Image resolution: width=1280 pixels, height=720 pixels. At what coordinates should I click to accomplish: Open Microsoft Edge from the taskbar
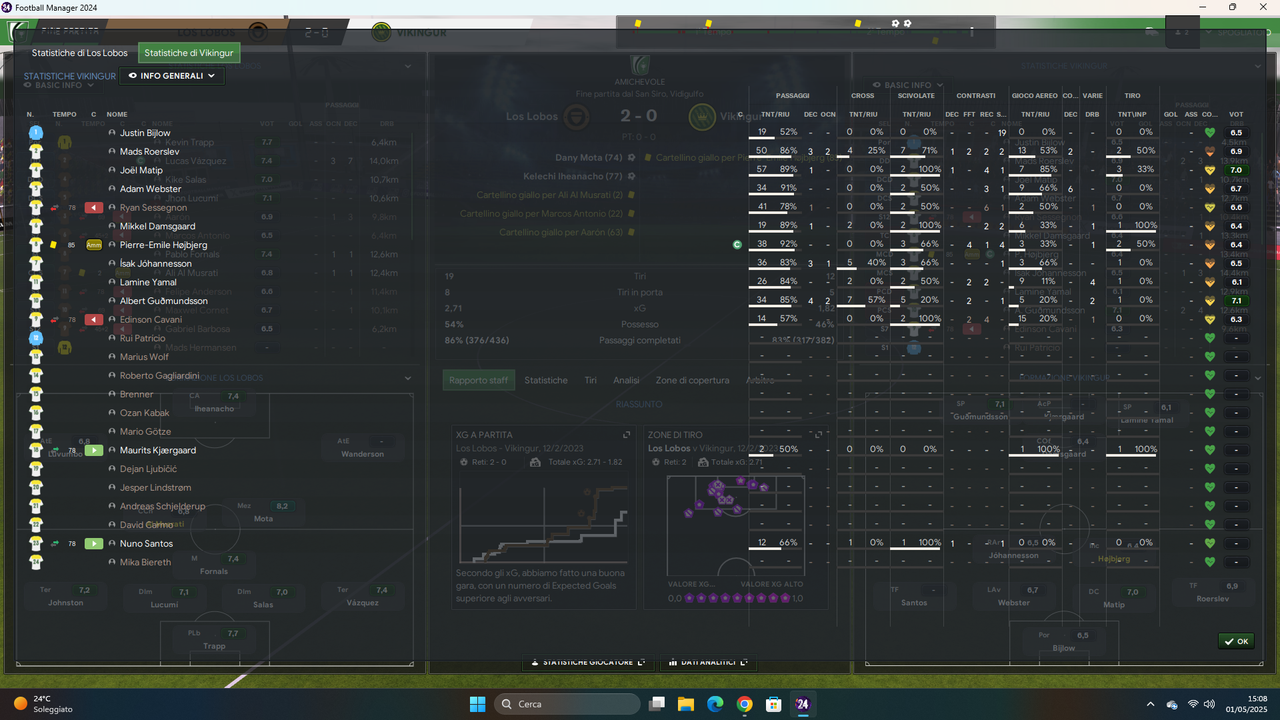715,704
